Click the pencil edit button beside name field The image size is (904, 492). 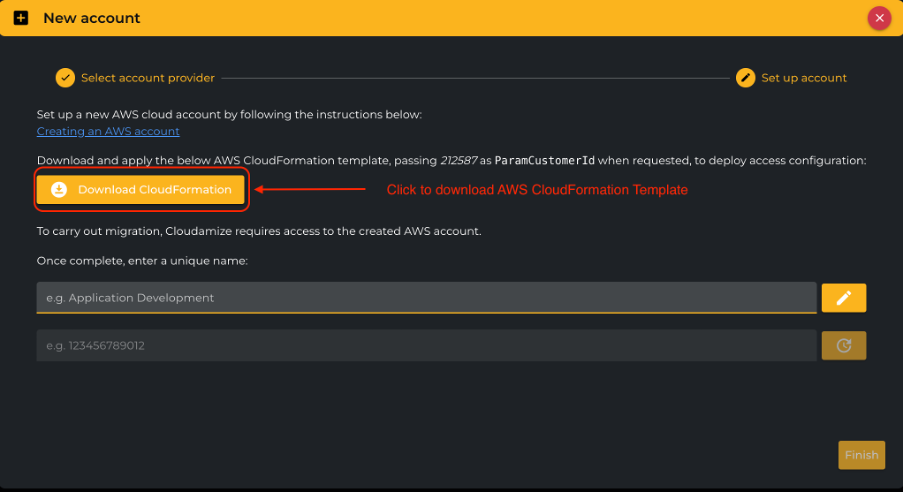click(843, 297)
